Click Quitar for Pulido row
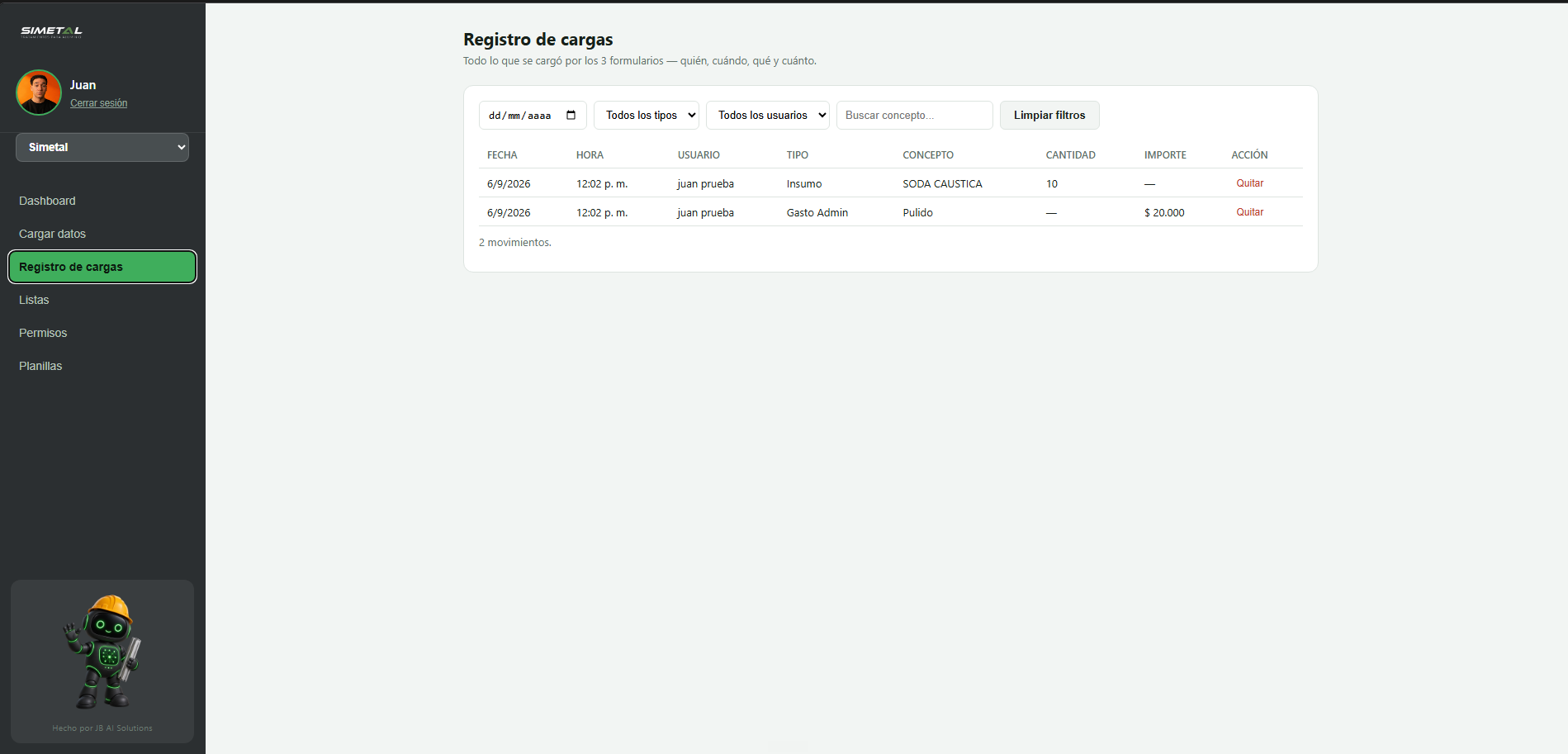 (x=1249, y=212)
